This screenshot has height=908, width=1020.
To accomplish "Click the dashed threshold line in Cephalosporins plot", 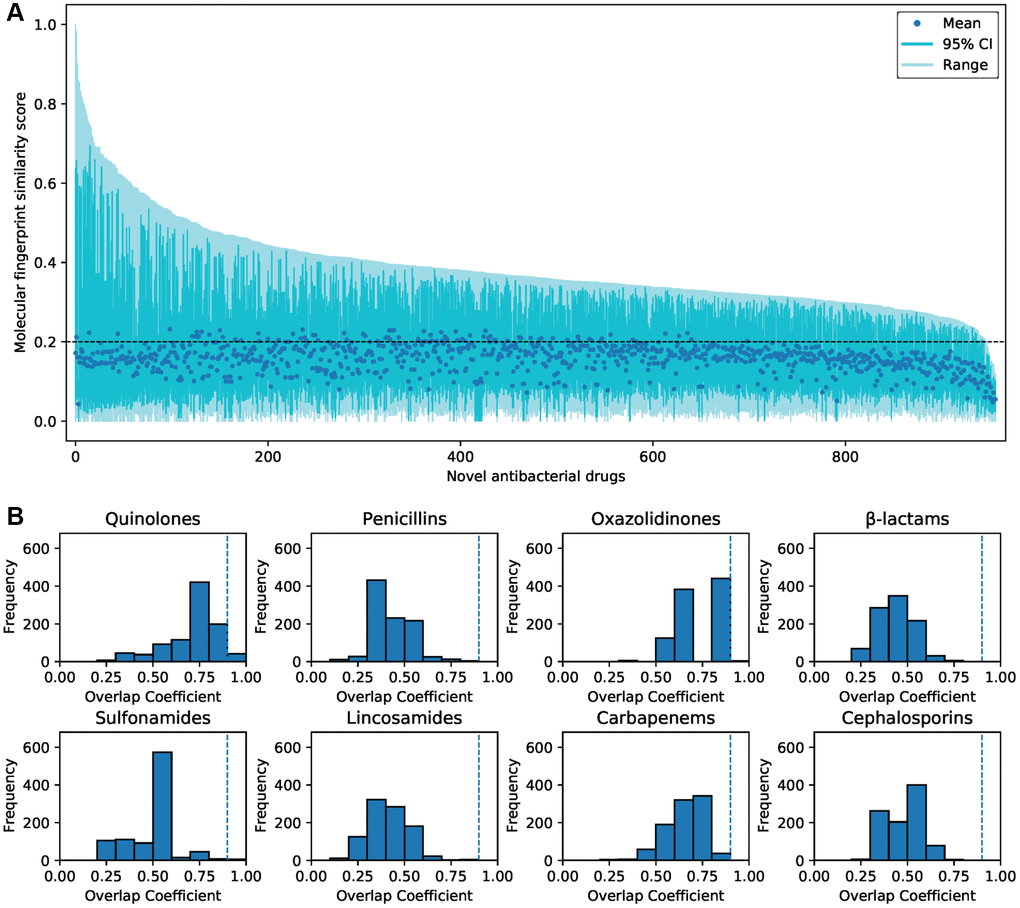I will tap(982, 800).
